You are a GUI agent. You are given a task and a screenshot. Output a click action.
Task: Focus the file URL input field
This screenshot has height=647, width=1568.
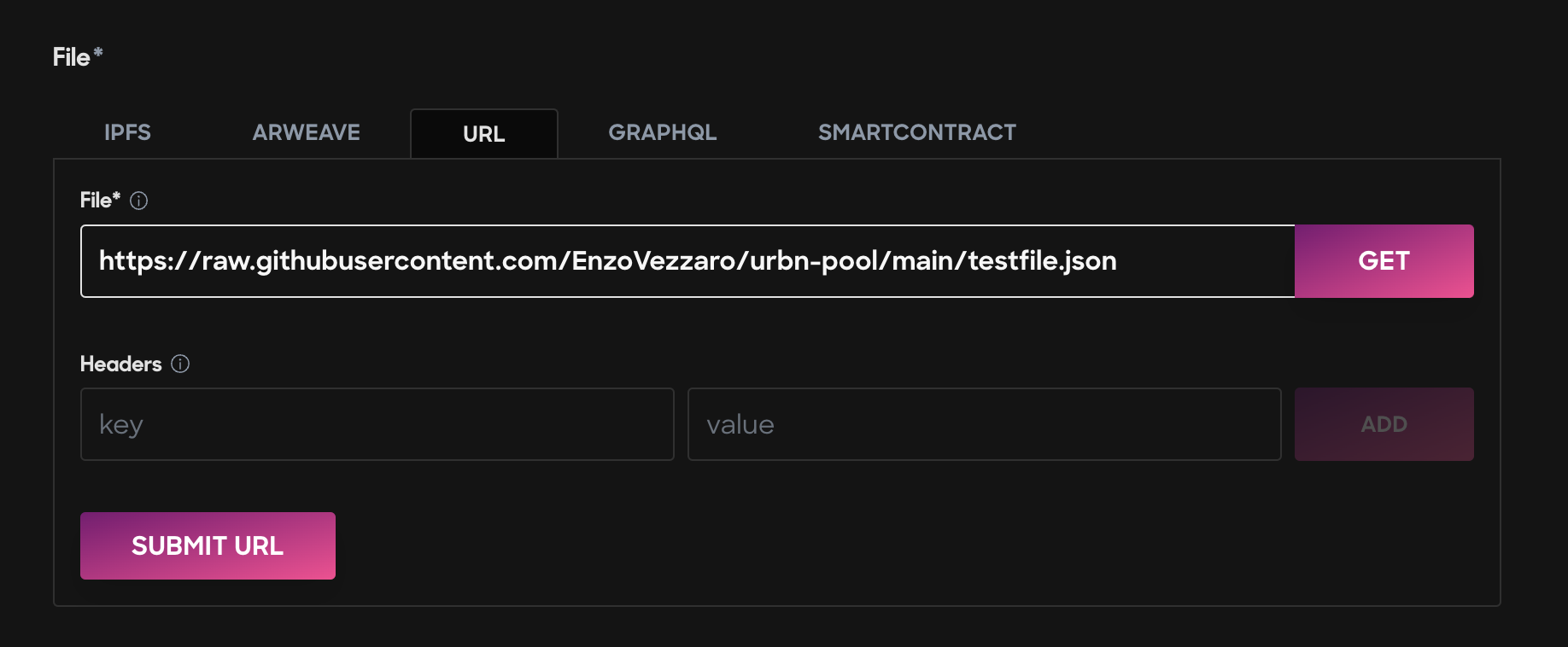(x=687, y=261)
